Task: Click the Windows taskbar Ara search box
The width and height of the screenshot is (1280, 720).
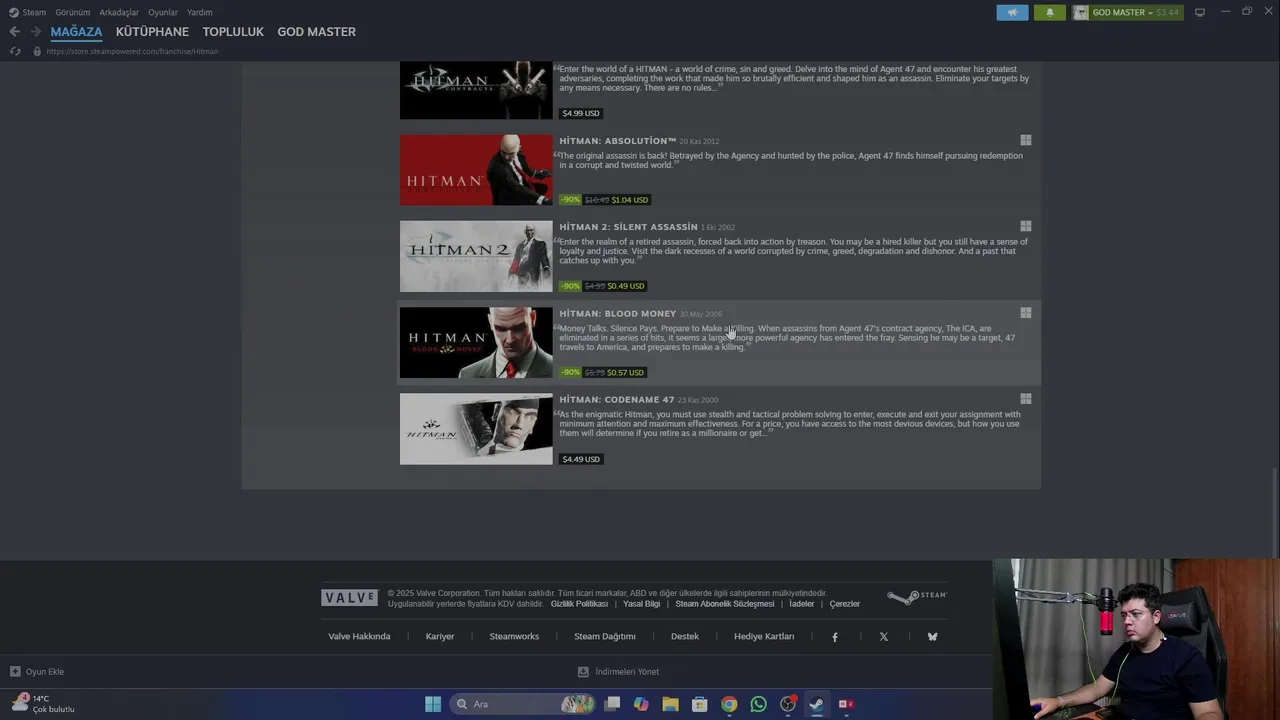Action: (522, 704)
